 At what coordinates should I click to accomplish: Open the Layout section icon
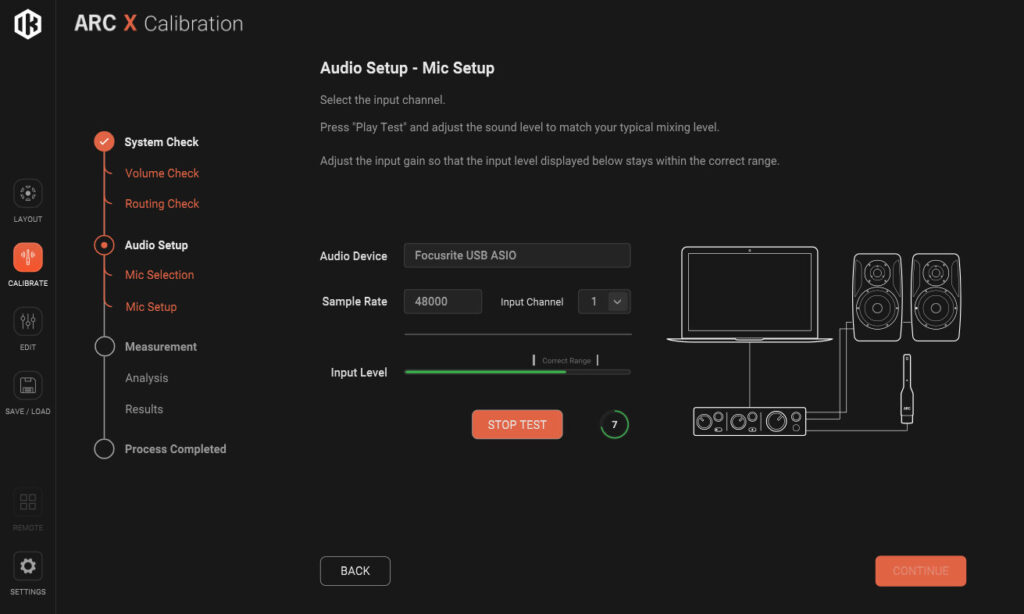point(28,192)
